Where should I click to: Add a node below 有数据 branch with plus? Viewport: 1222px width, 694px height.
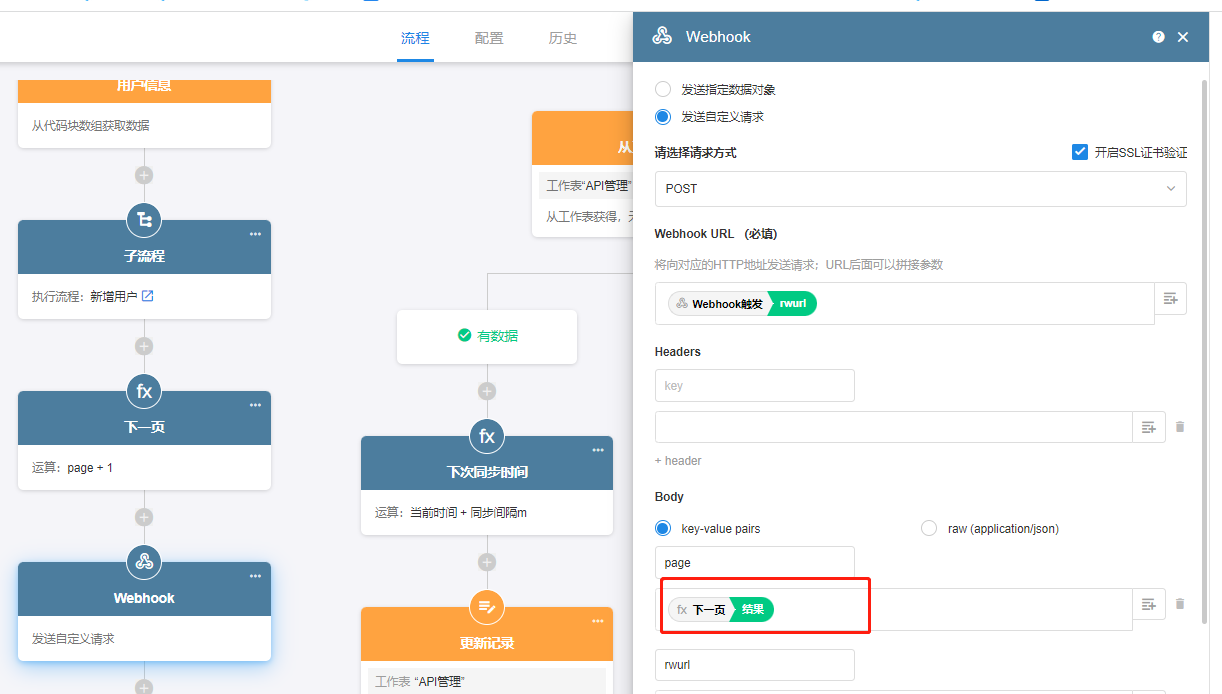point(487,391)
